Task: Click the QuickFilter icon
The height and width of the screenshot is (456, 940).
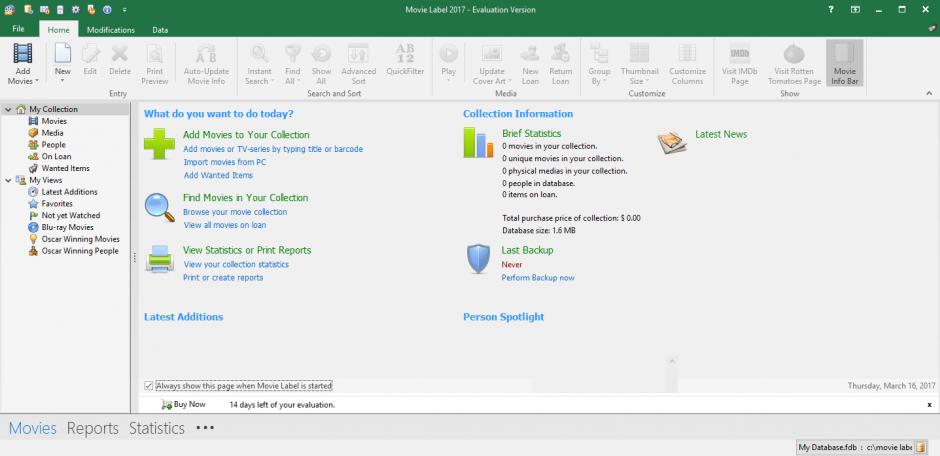Action: [405, 53]
